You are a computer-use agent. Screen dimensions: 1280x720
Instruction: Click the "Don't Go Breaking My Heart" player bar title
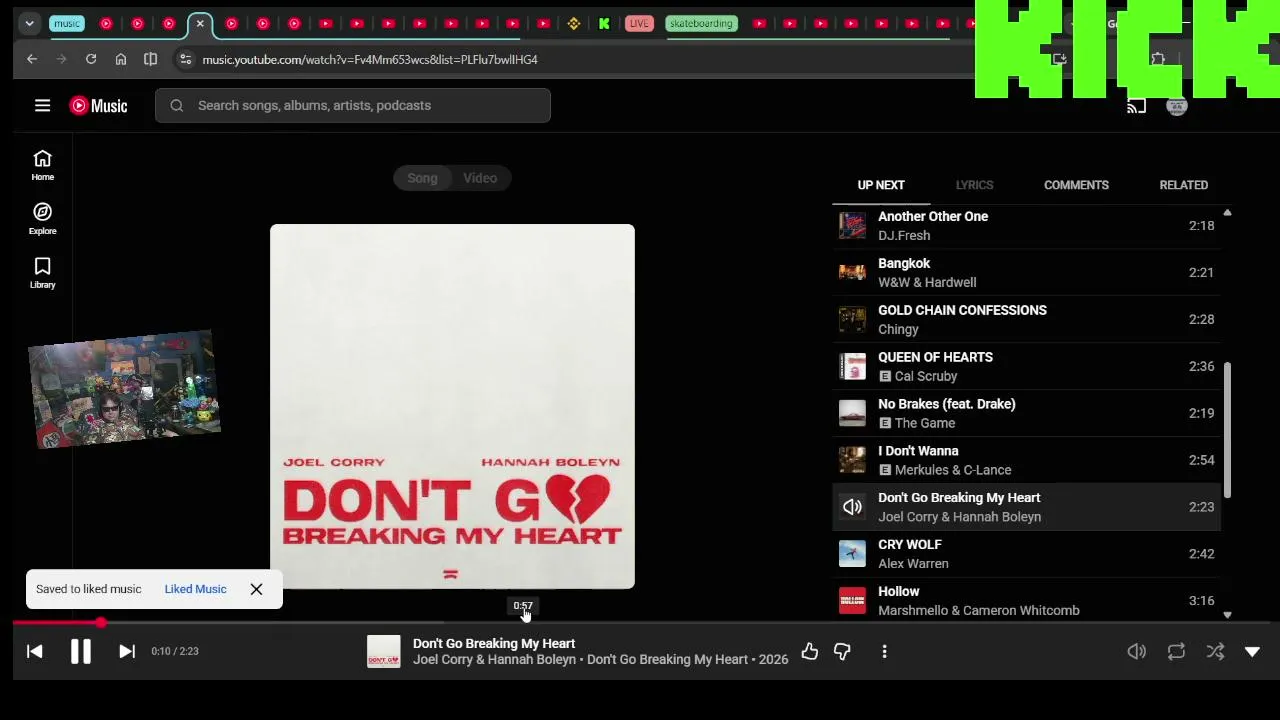(494, 644)
